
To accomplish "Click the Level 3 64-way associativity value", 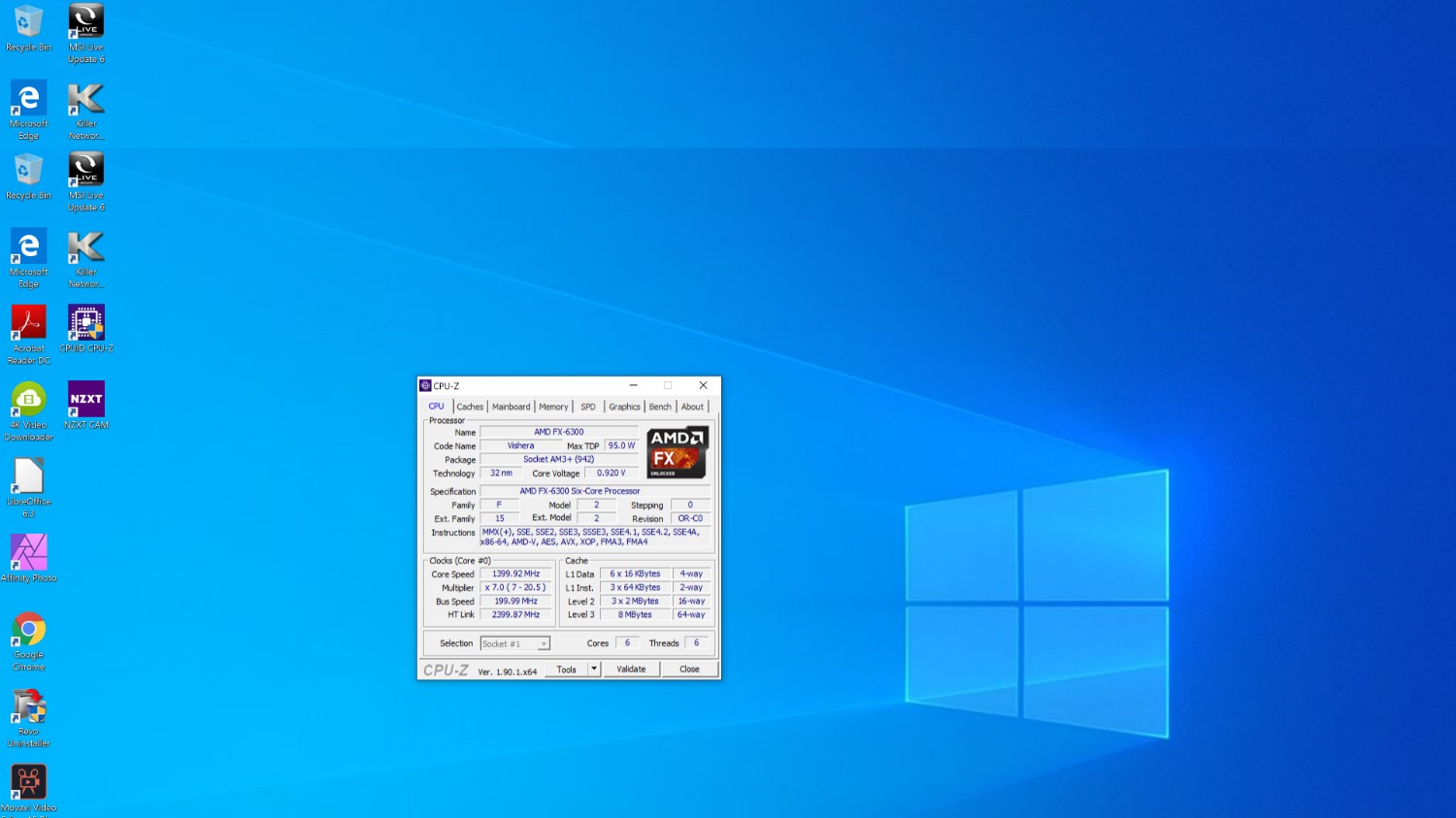I will 691,614.
